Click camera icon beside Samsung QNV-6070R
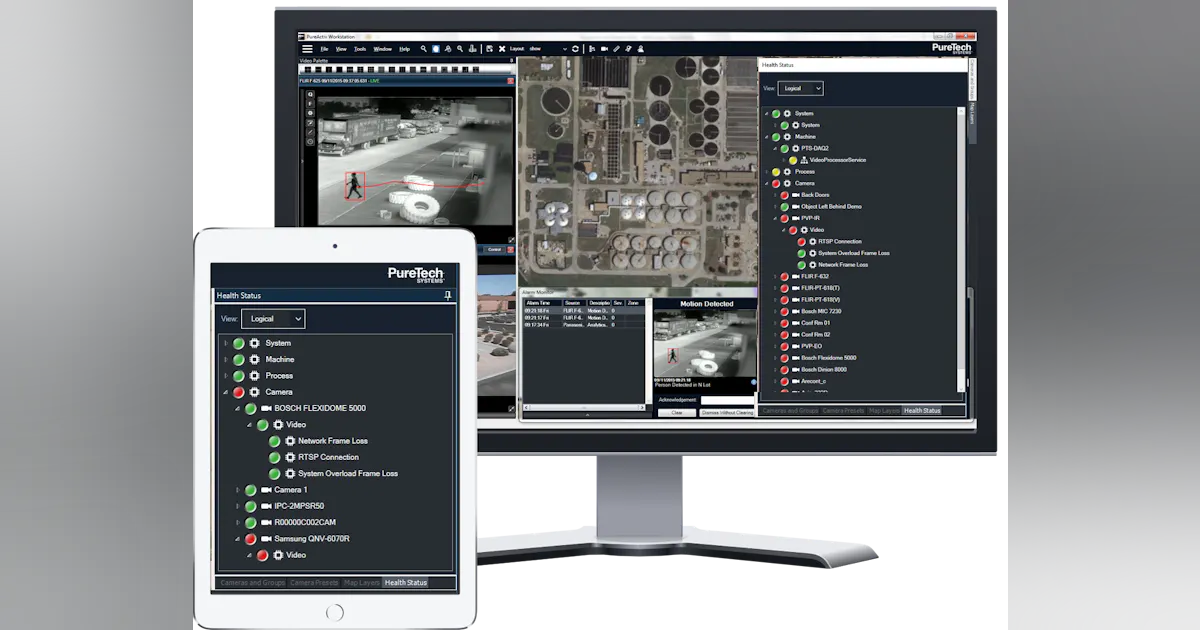 266,539
